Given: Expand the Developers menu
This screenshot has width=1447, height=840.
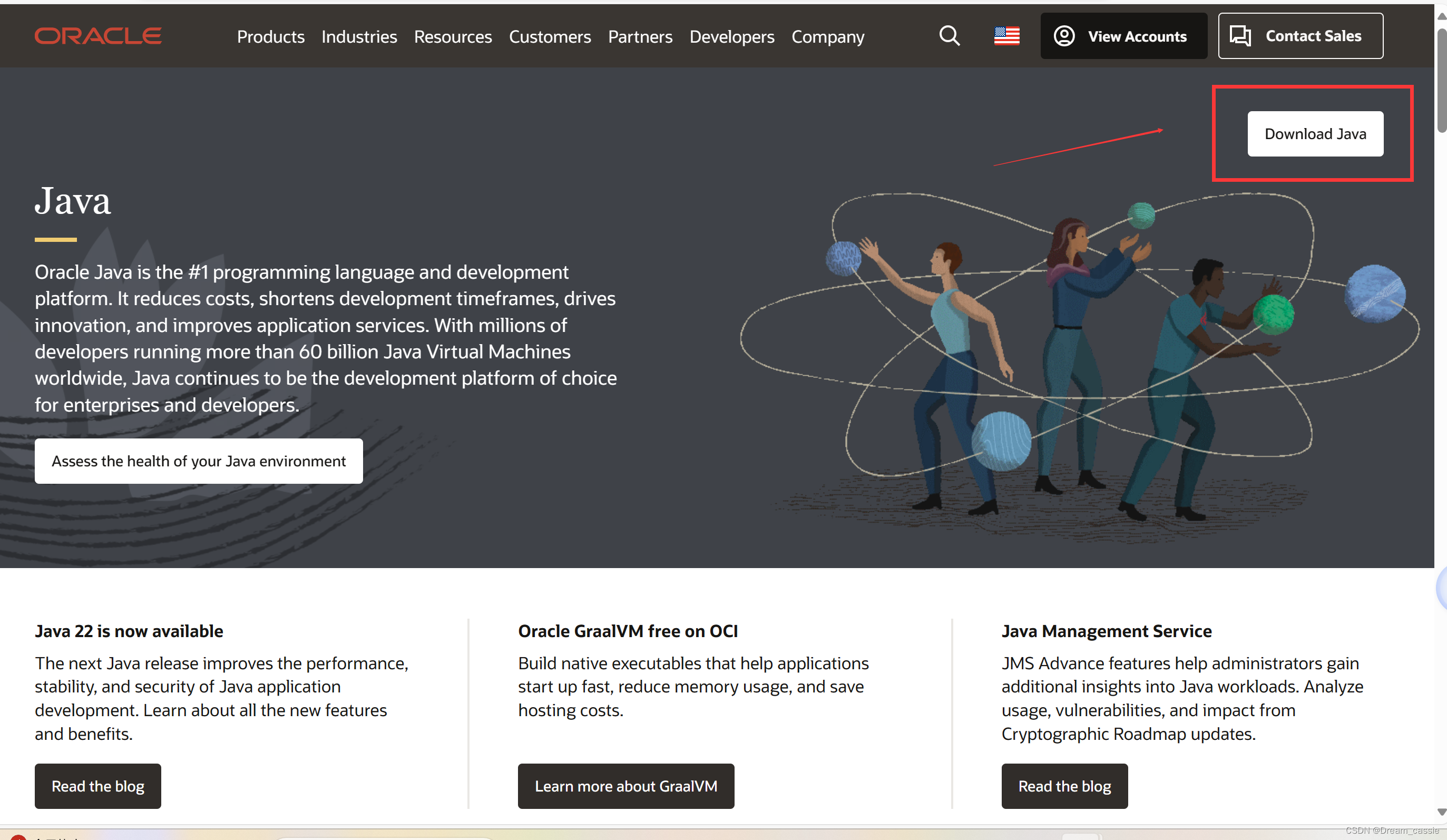Looking at the screenshot, I should [731, 37].
